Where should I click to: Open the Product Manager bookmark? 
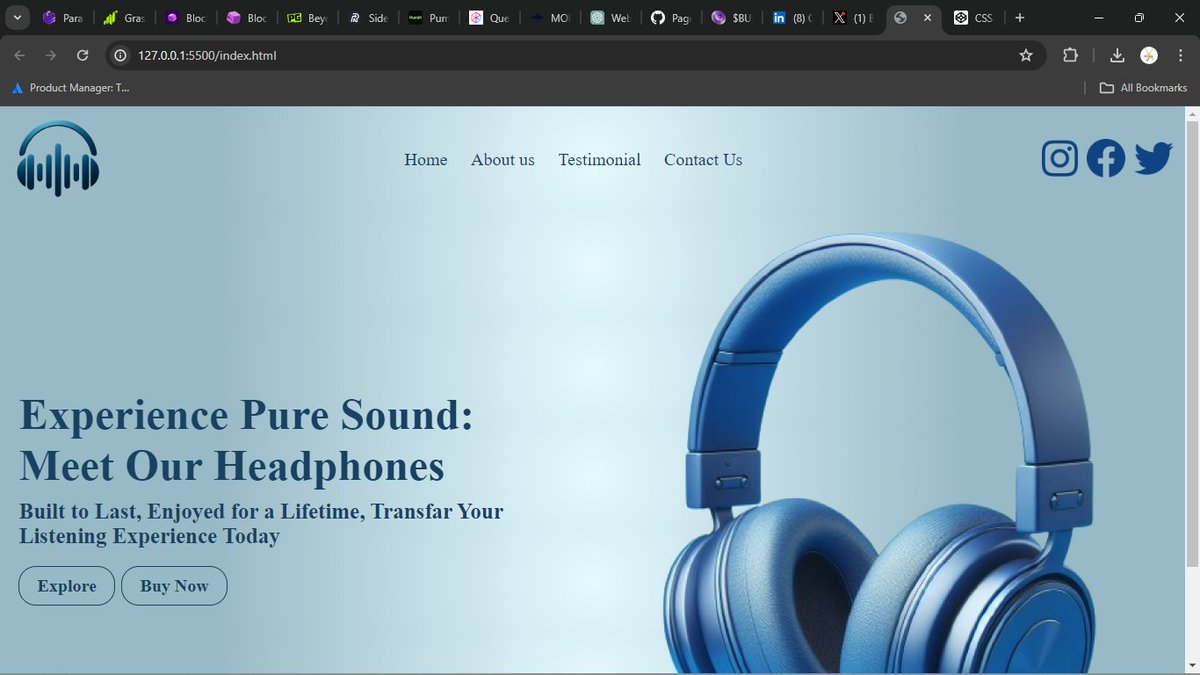(x=70, y=88)
